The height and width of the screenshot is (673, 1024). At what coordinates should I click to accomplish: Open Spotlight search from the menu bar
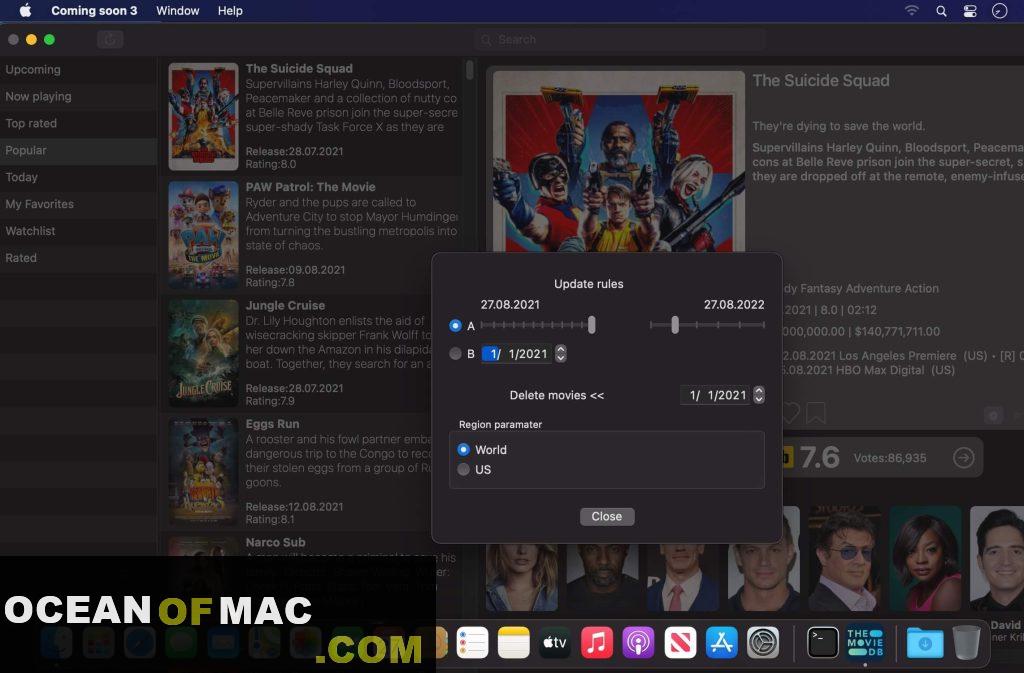941,11
